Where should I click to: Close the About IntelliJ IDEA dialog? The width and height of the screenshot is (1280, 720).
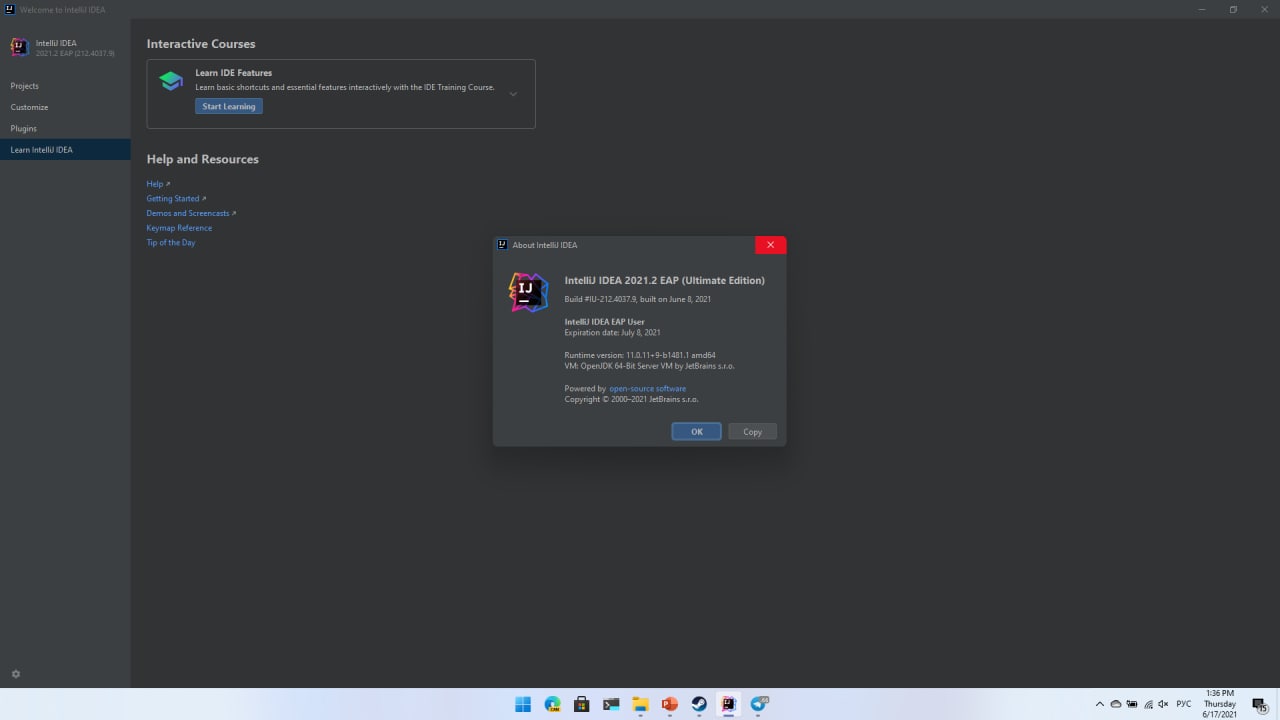[x=770, y=245]
